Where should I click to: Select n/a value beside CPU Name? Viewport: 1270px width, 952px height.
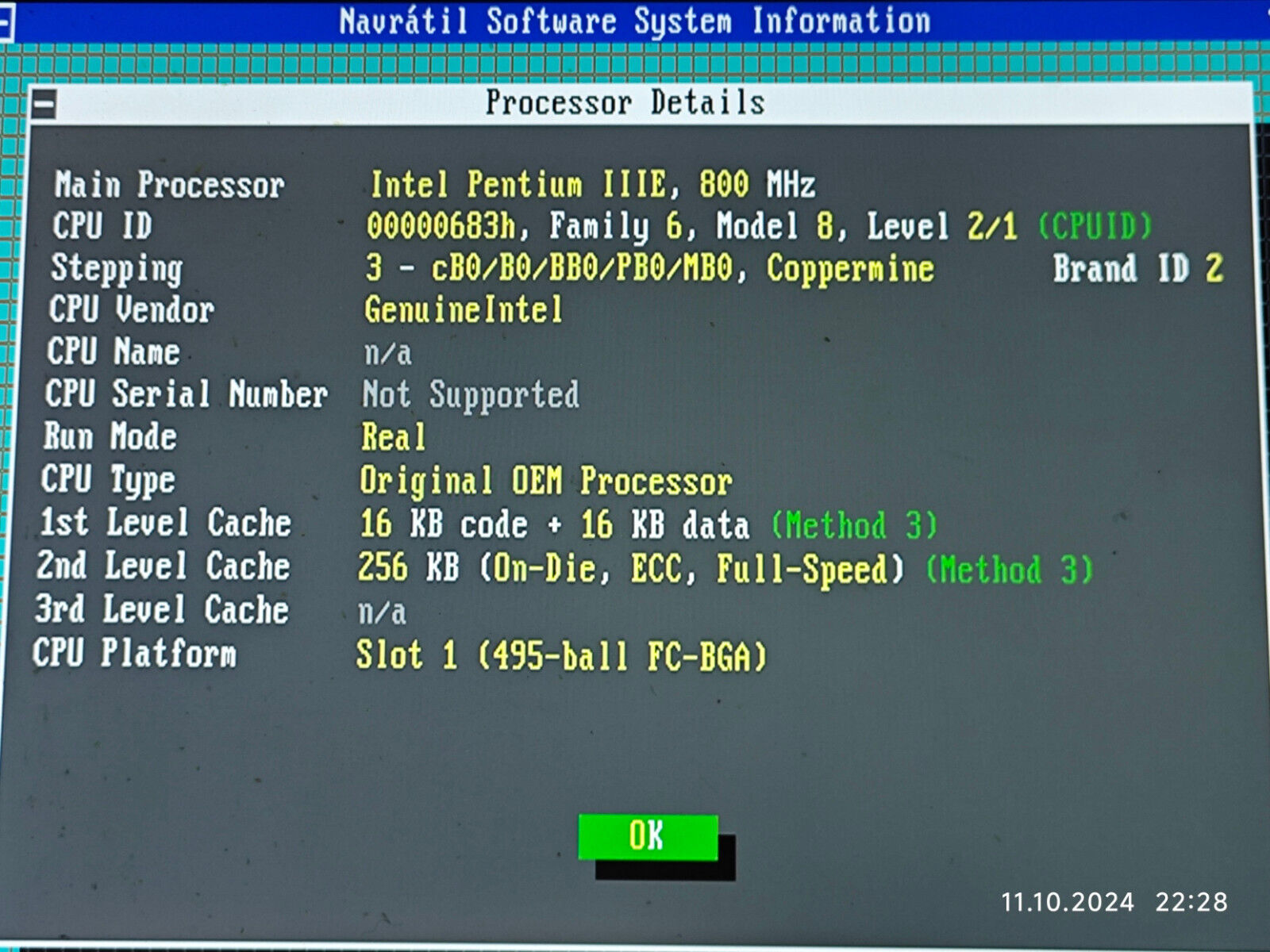tap(387, 353)
